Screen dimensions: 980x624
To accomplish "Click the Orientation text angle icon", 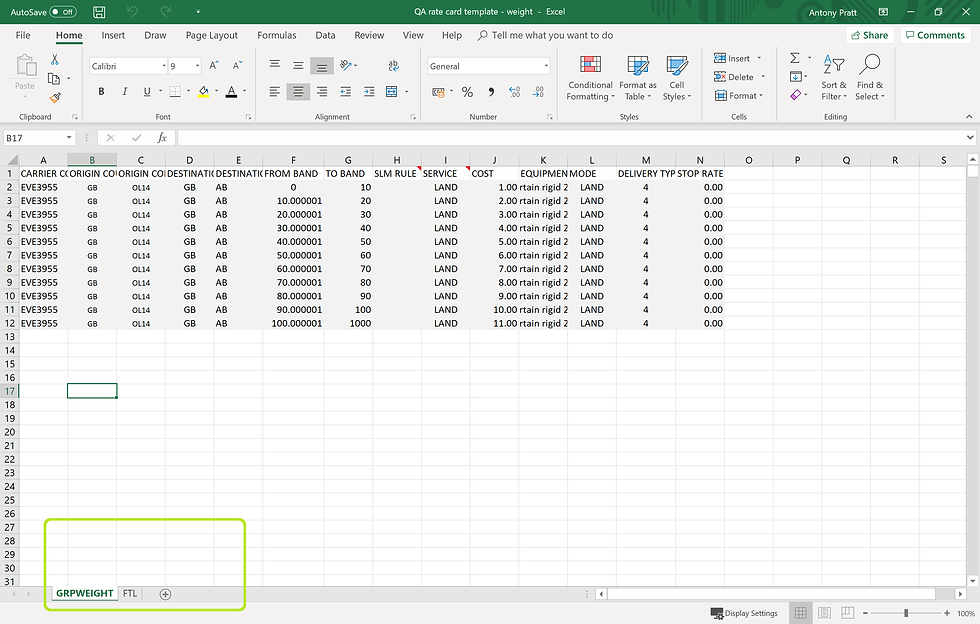I will tap(346, 65).
